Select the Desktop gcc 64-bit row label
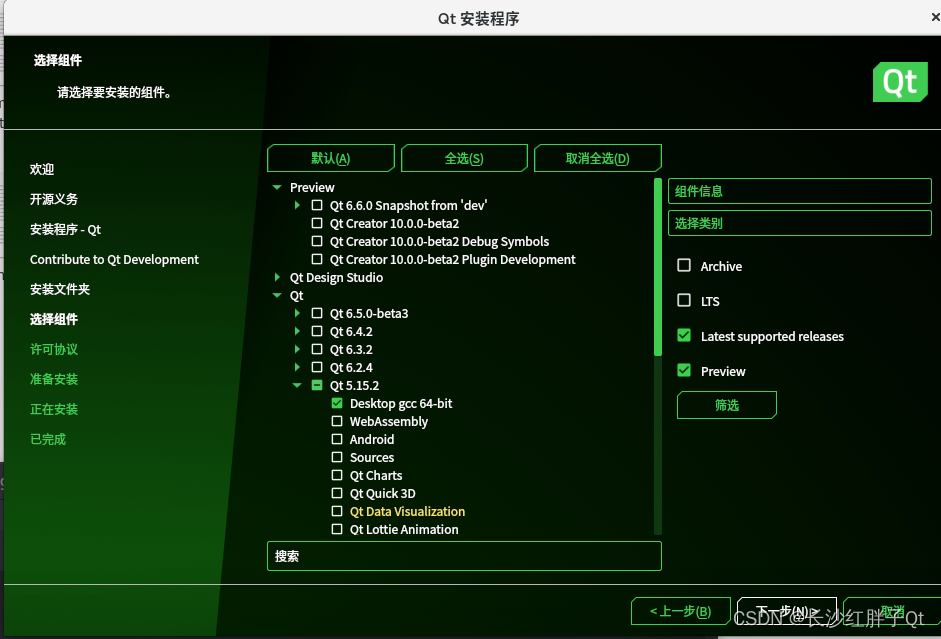Screen dimensions: 941x639 pos(401,403)
